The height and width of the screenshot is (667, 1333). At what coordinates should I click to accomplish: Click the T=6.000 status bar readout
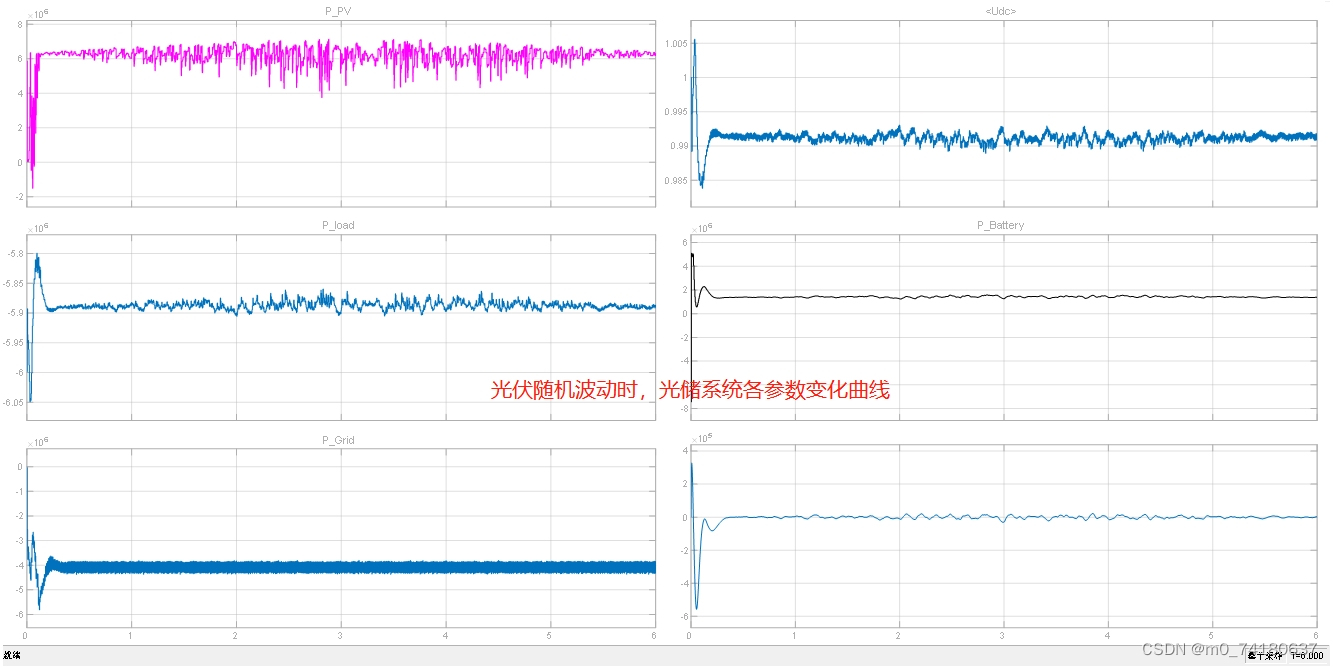[x=1308, y=655]
